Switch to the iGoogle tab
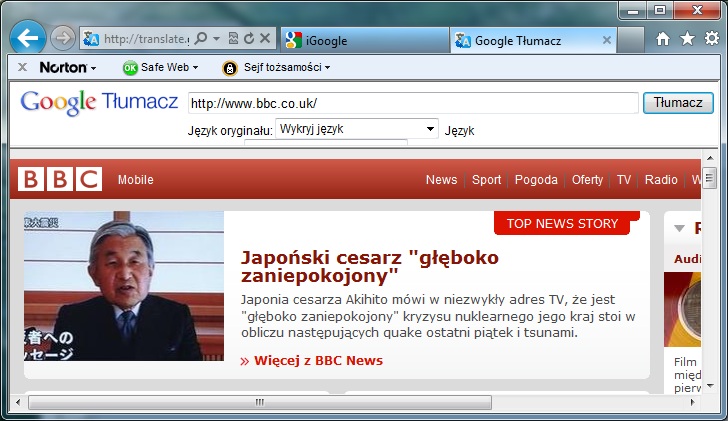This screenshot has height=421, width=728. coord(364,40)
